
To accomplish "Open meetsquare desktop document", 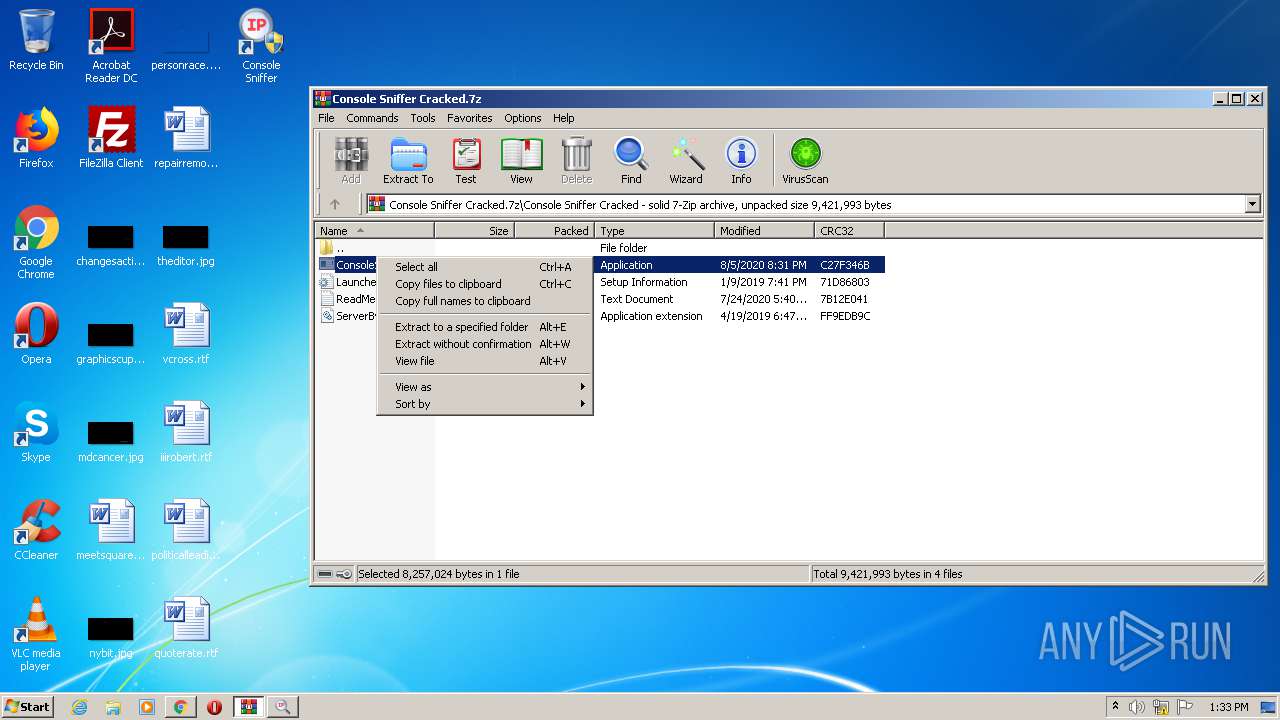I will click(111, 530).
